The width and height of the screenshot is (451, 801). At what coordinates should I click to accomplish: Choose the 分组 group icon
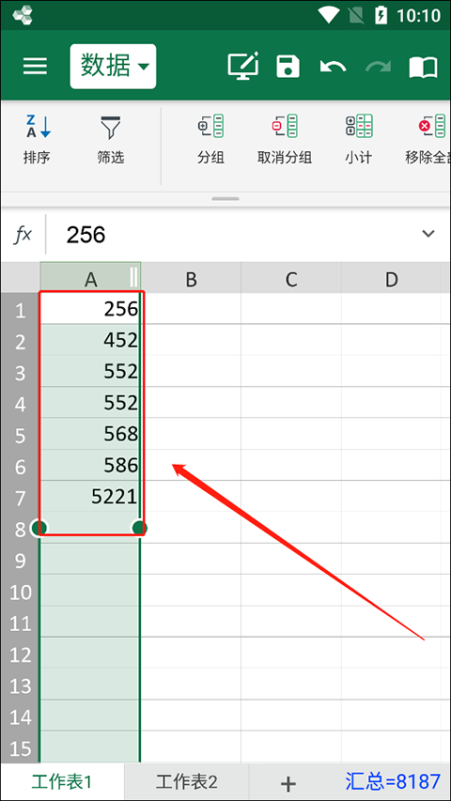point(211,139)
